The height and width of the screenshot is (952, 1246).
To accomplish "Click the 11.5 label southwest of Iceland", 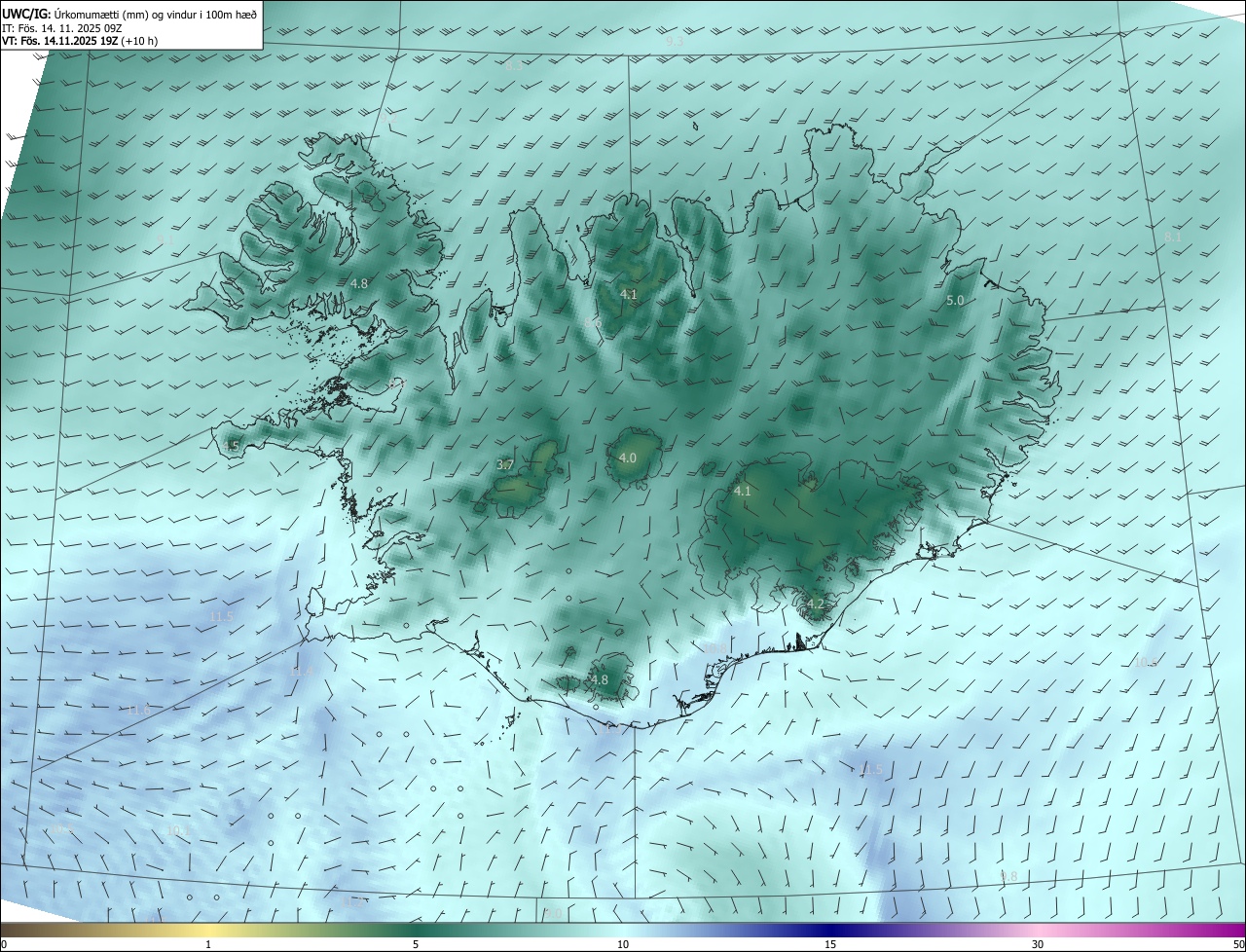I will click(x=221, y=616).
